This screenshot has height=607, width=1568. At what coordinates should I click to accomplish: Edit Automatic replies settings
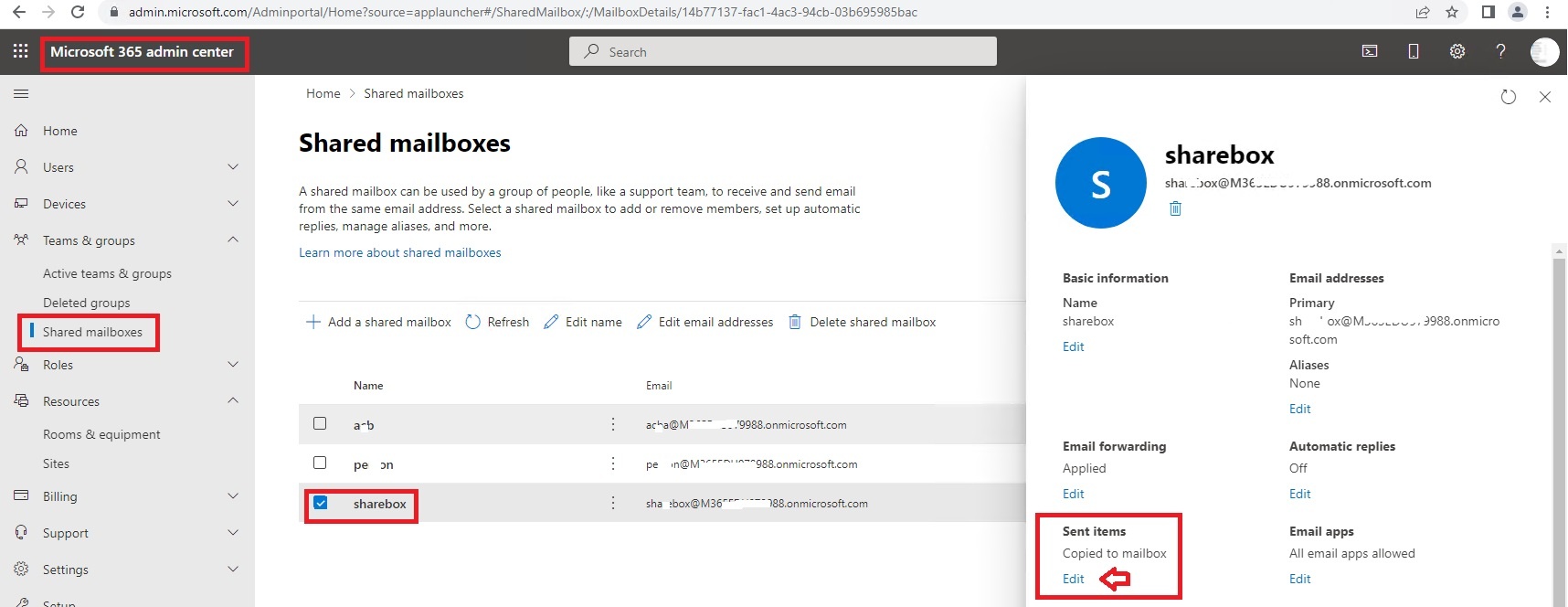coord(1300,494)
